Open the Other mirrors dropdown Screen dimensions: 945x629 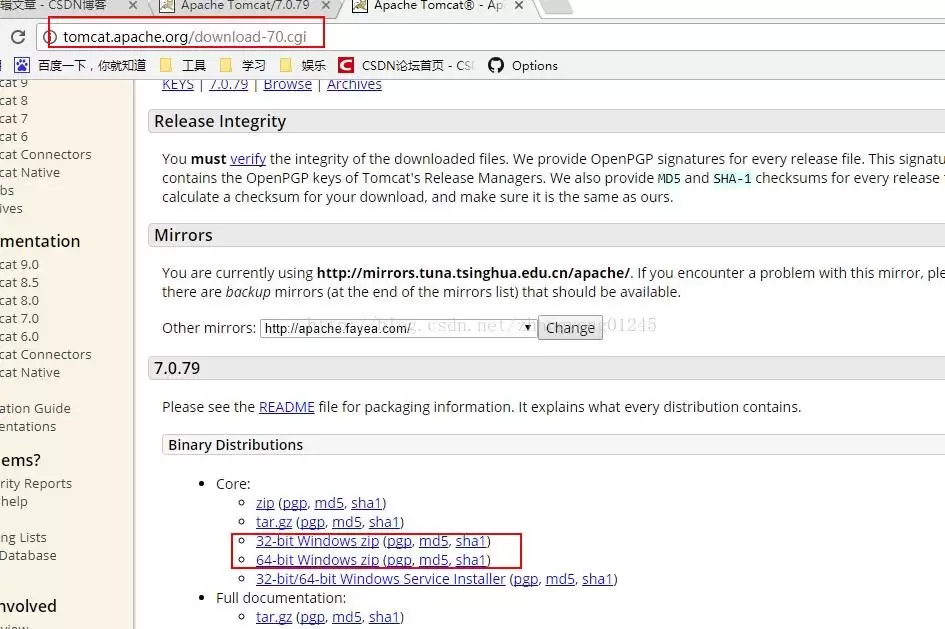point(398,328)
